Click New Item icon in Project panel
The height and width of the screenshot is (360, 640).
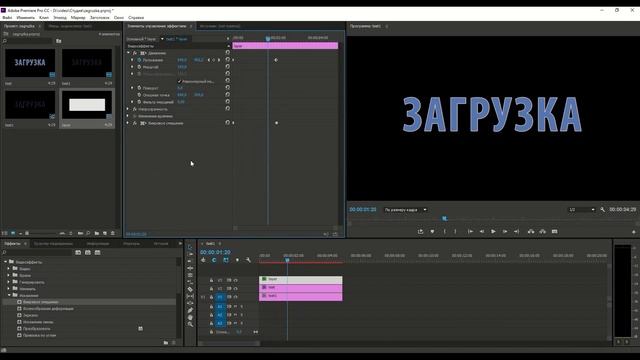[105, 233]
